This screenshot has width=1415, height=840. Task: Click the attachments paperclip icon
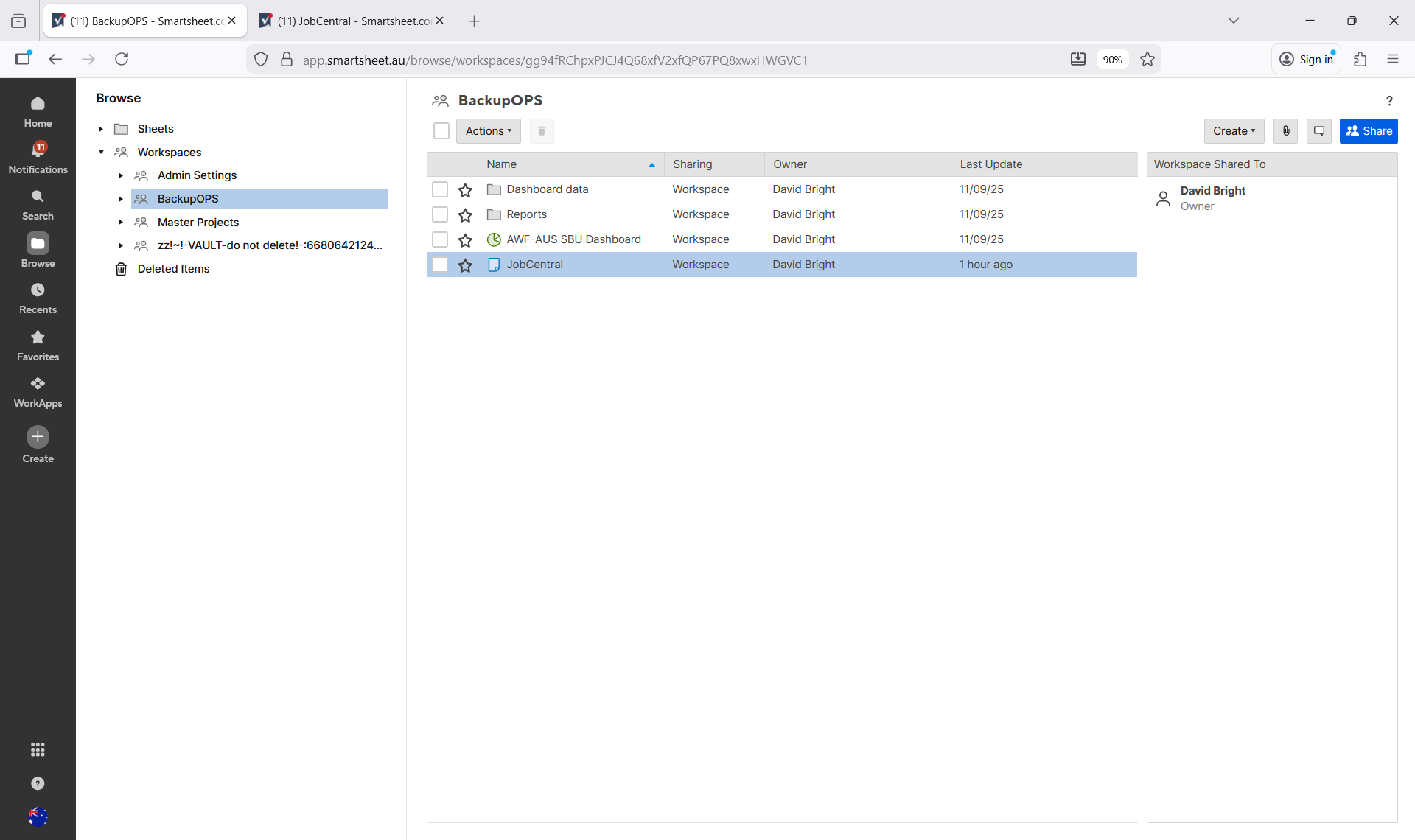point(1285,131)
